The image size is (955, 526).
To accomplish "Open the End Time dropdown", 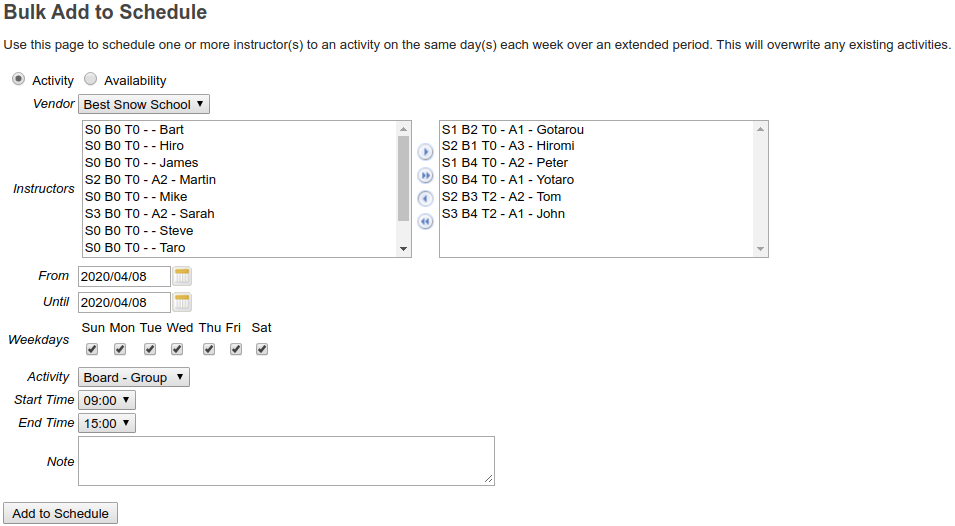I will (106, 423).
